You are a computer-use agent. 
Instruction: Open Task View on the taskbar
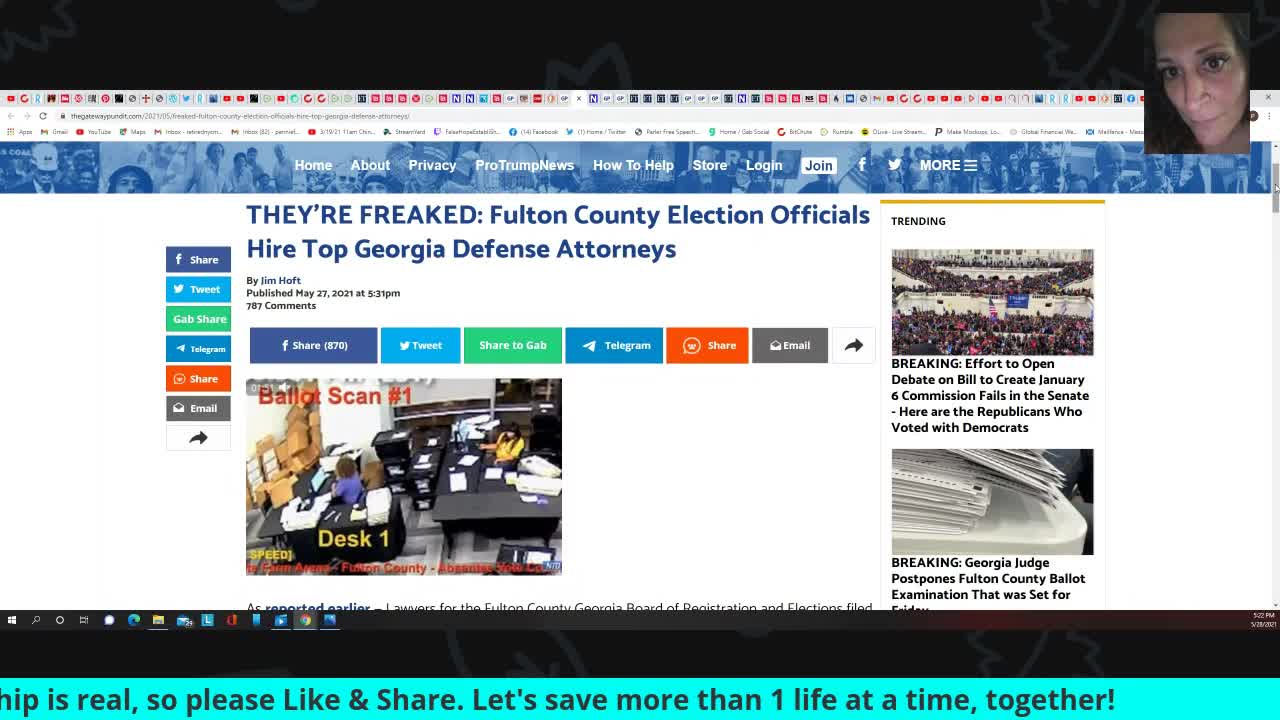[84, 620]
